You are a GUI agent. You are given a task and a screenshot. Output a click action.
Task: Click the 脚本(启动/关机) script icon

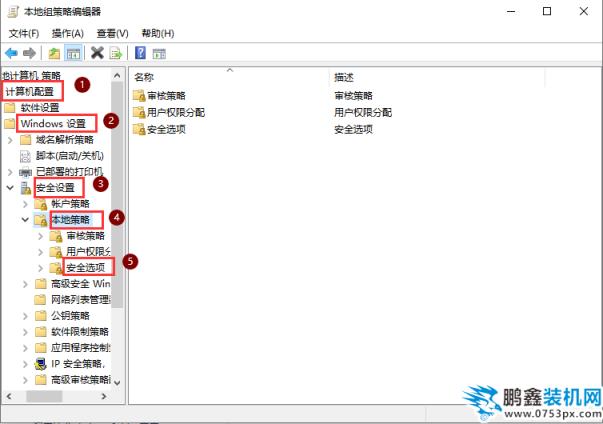point(25,156)
